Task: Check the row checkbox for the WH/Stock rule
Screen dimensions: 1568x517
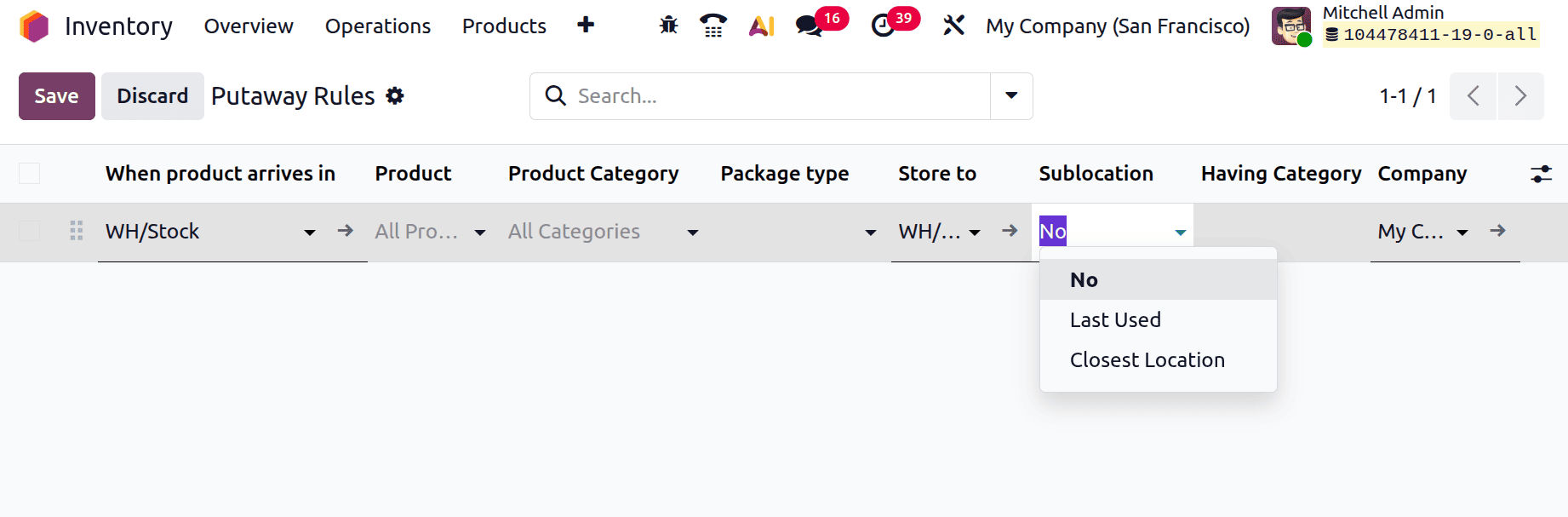Action: (29, 231)
